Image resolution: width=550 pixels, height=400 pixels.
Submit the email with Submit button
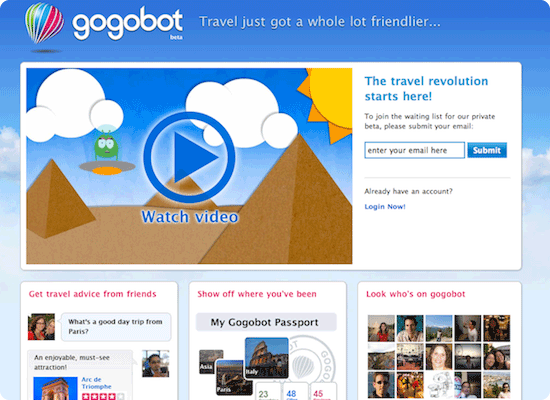click(x=487, y=150)
